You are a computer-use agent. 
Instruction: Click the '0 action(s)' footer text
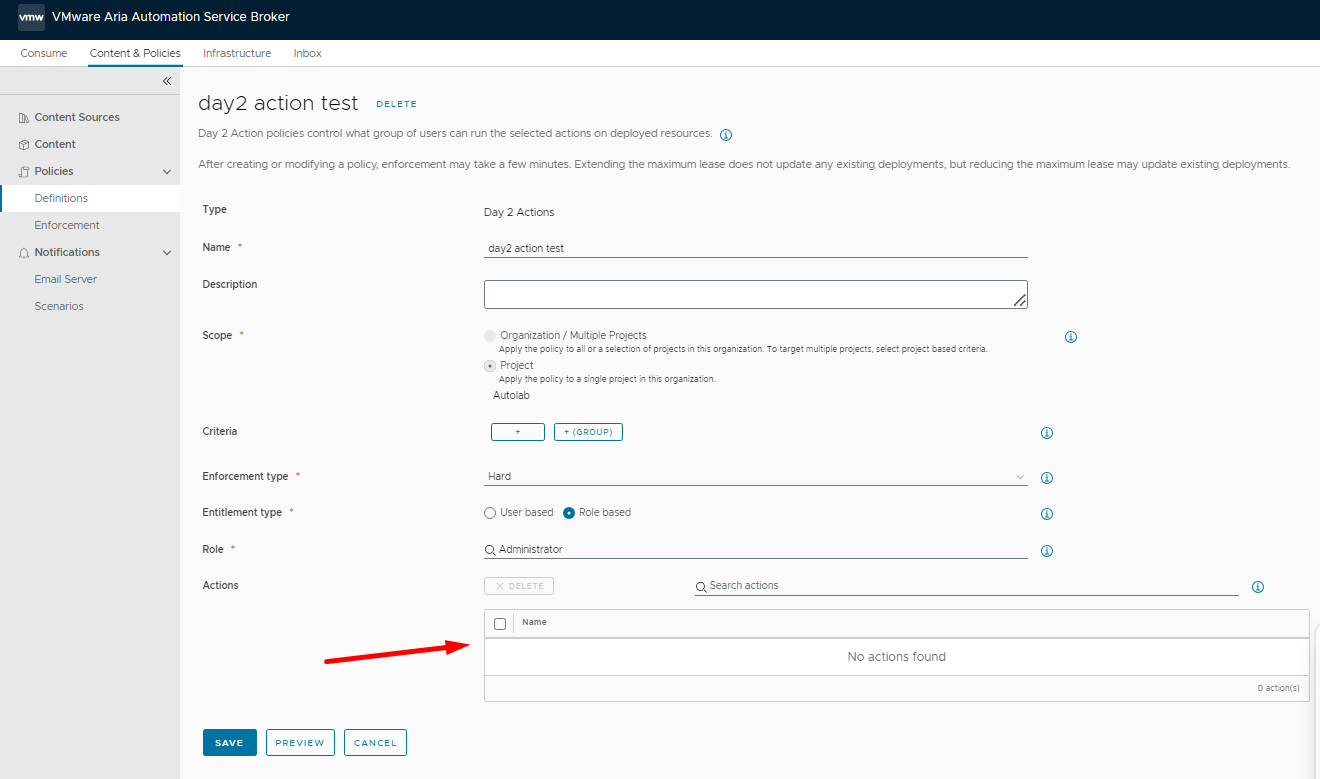1278,688
